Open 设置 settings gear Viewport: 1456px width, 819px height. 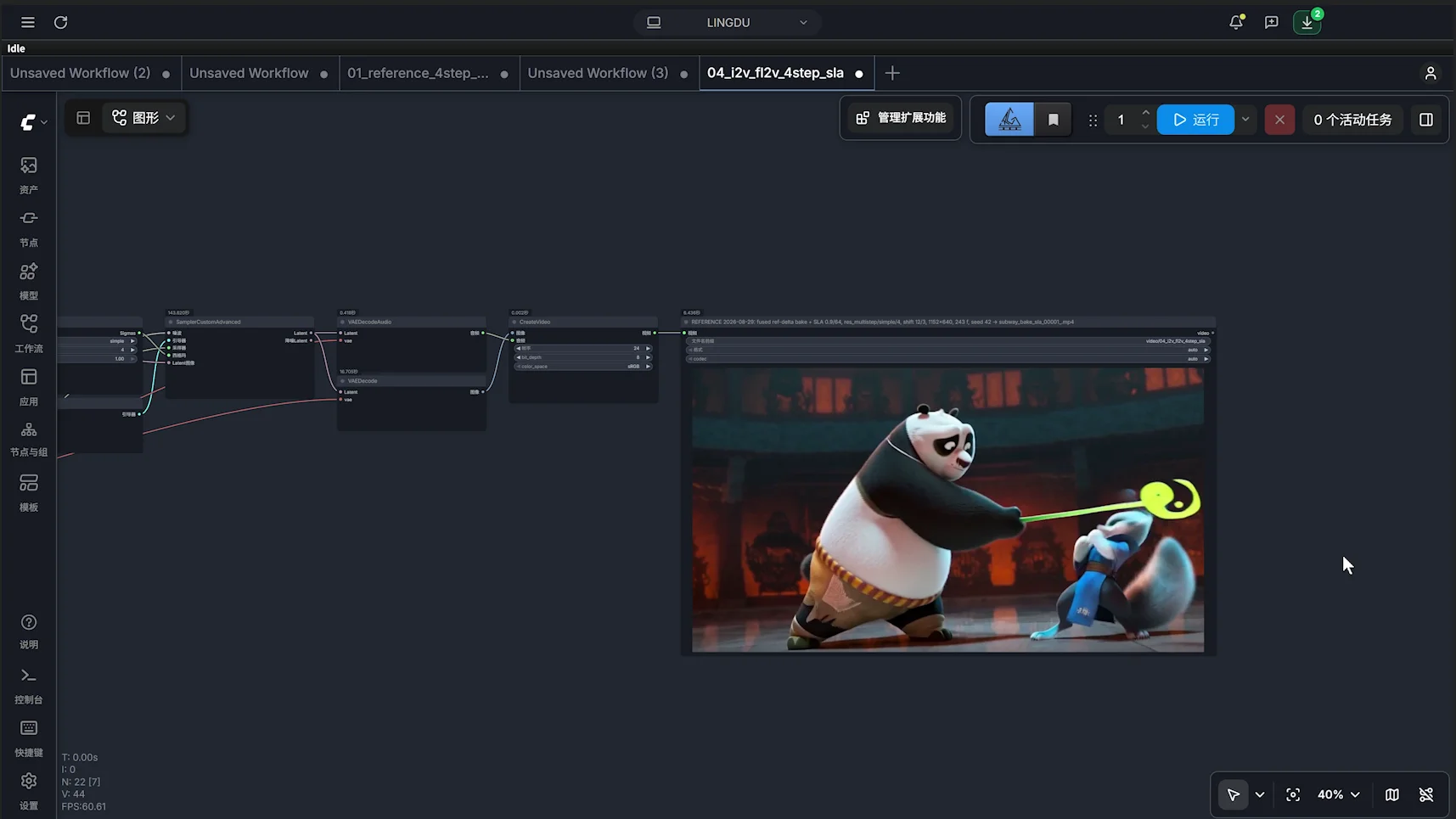(29, 790)
